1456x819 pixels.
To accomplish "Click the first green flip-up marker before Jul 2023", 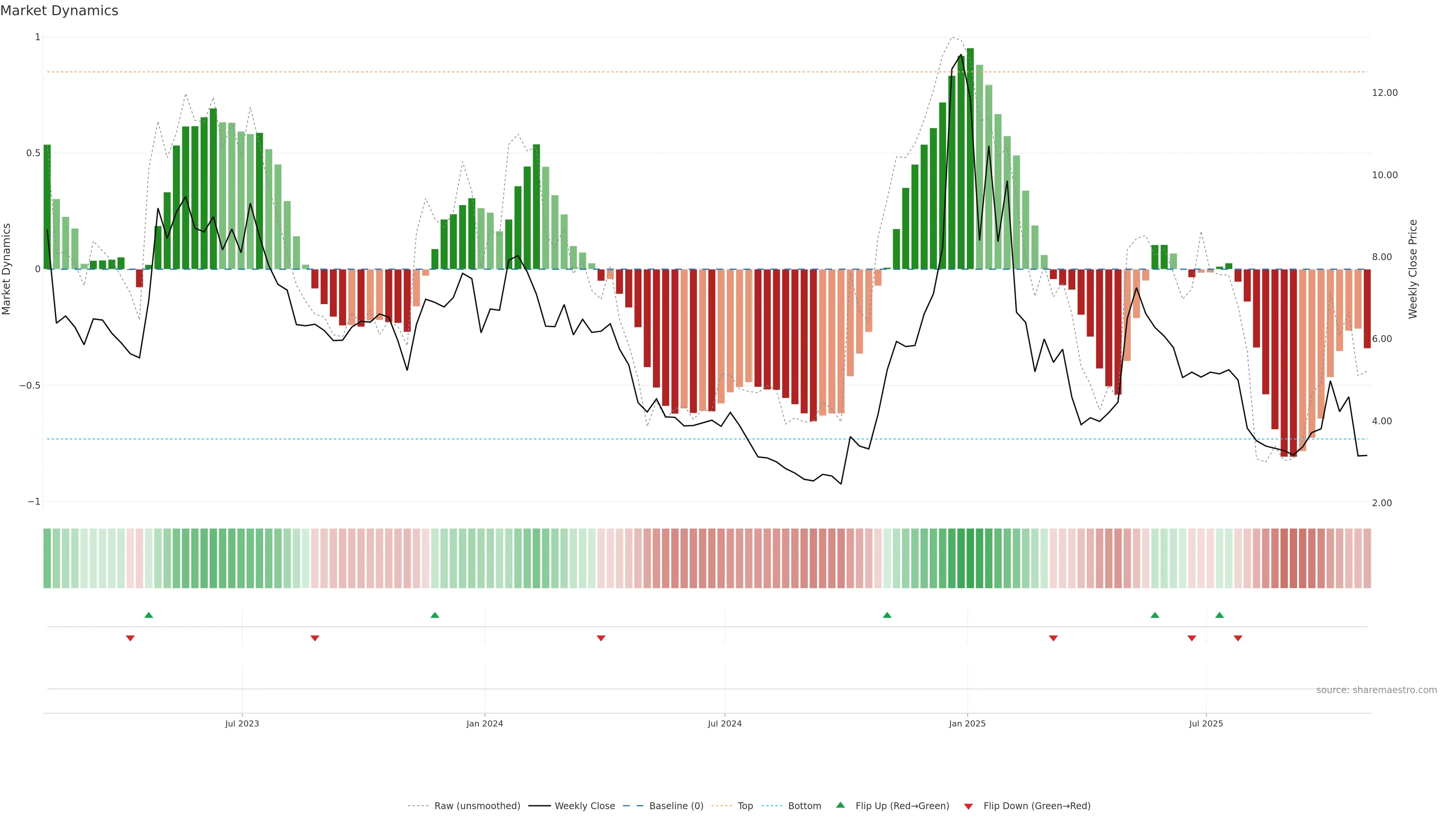I will [x=149, y=615].
